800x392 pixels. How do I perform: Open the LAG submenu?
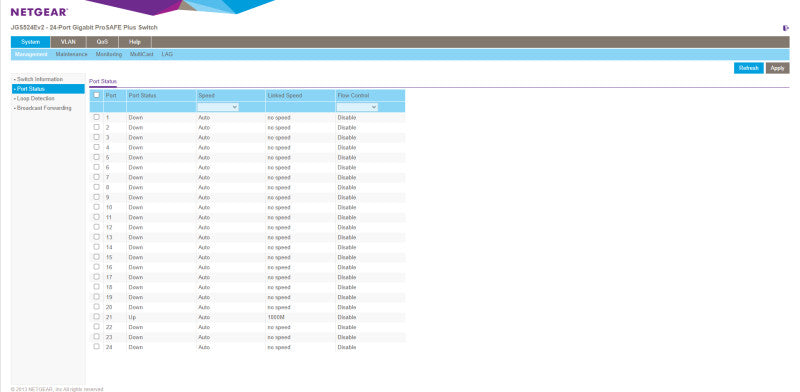pyautogui.click(x=167, y=54)
